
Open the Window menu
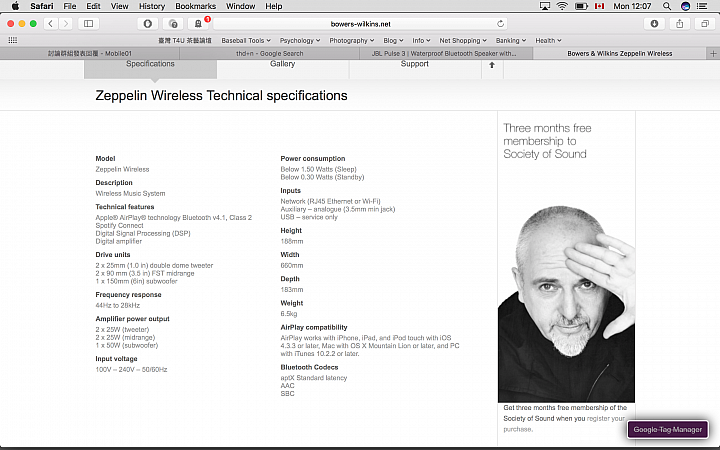(x=241, y=6)
